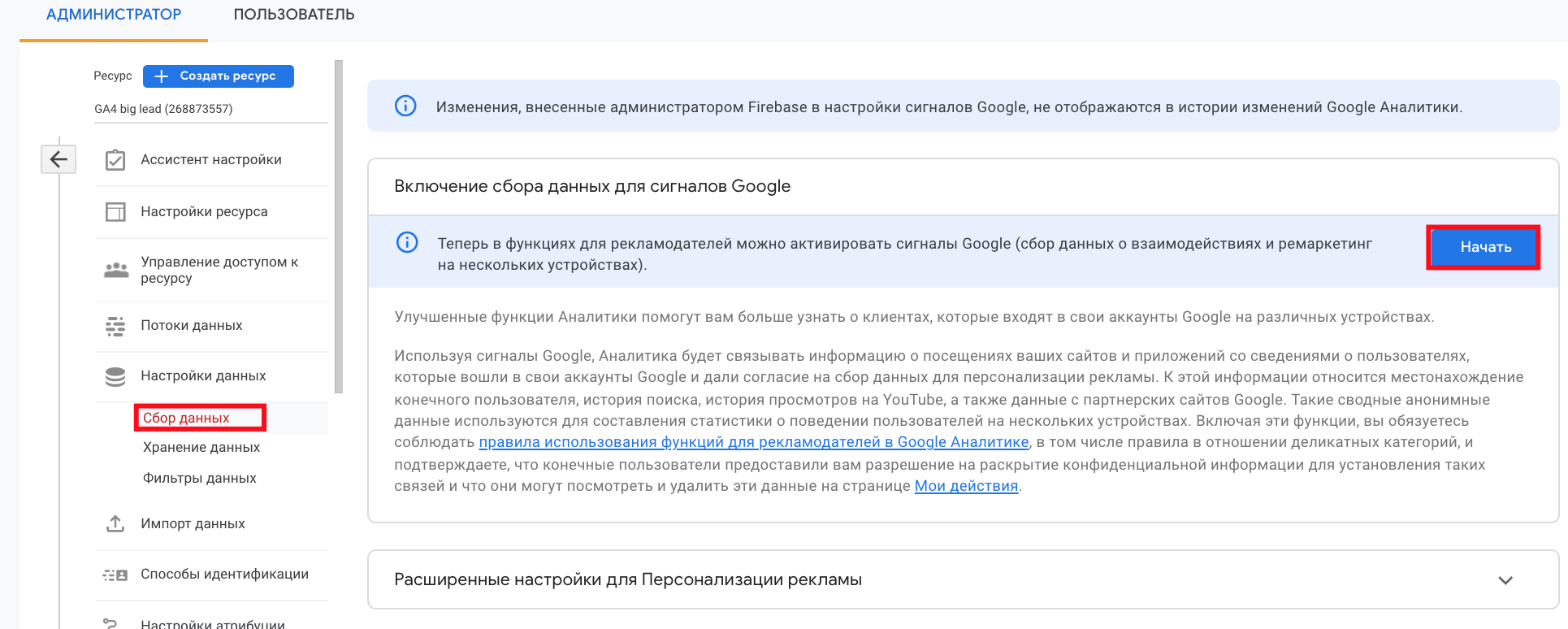Click the back arrow icon in sidebar
Viewport: 1568px width, 629px height.
pyautogui.click(x=58, y=159)
